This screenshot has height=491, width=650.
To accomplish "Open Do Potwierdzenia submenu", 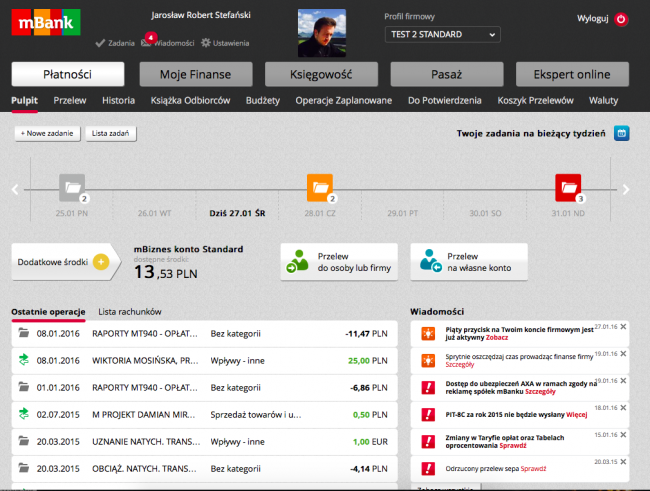I will click(445, 100).
